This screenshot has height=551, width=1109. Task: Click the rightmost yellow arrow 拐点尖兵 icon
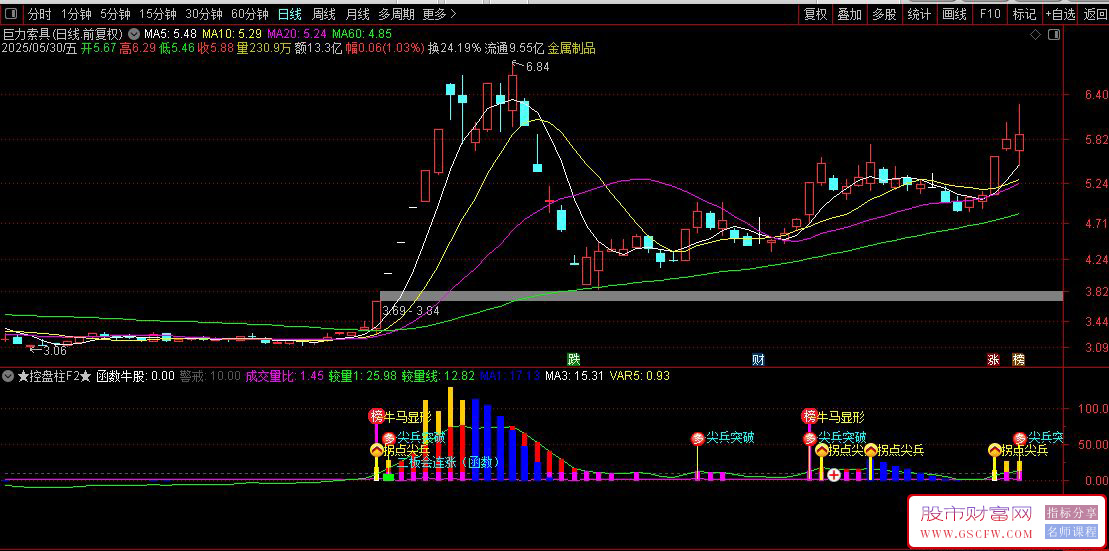995,450
